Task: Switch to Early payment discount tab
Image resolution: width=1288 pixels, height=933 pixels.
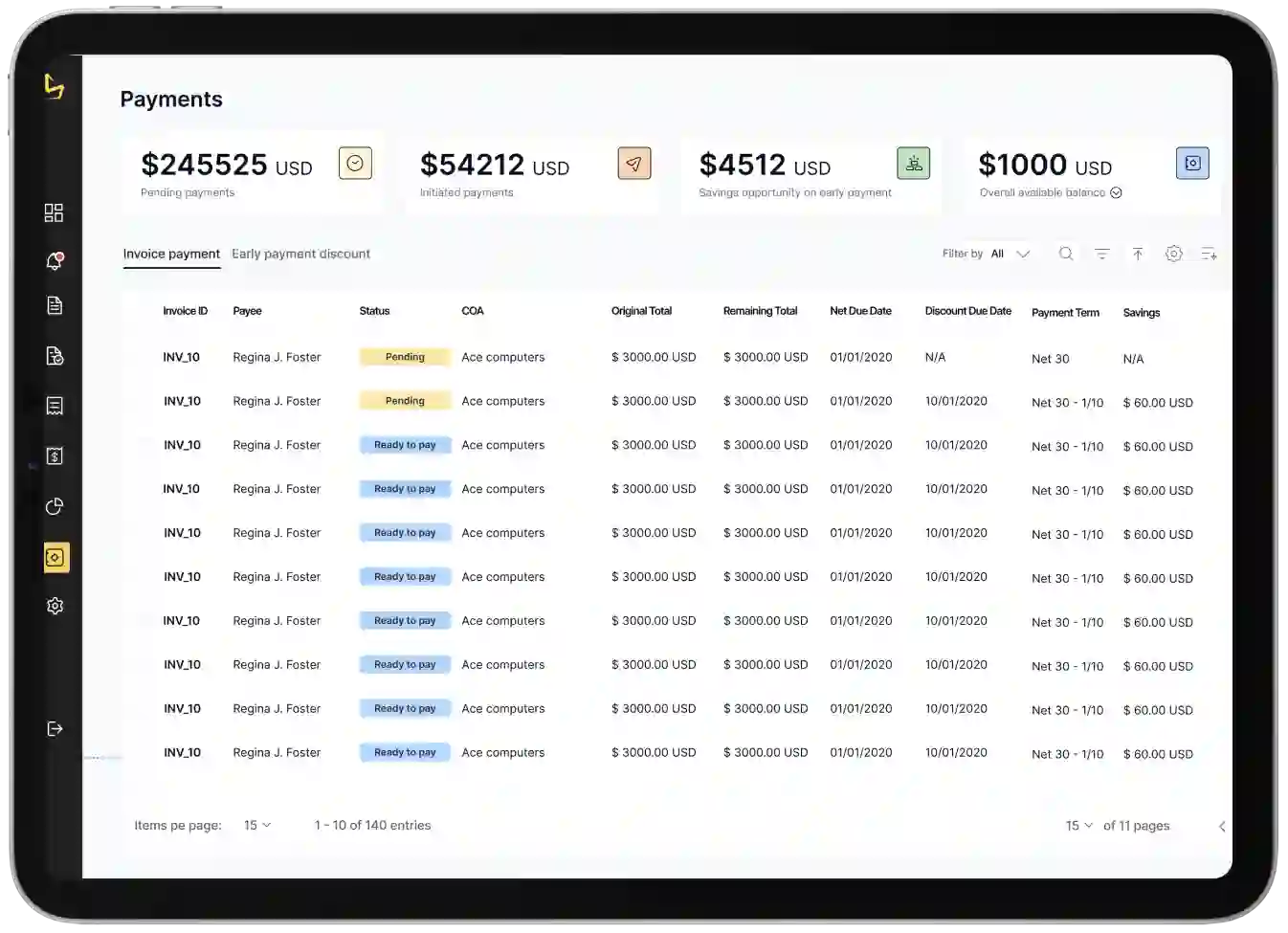Action: (300, 254)
